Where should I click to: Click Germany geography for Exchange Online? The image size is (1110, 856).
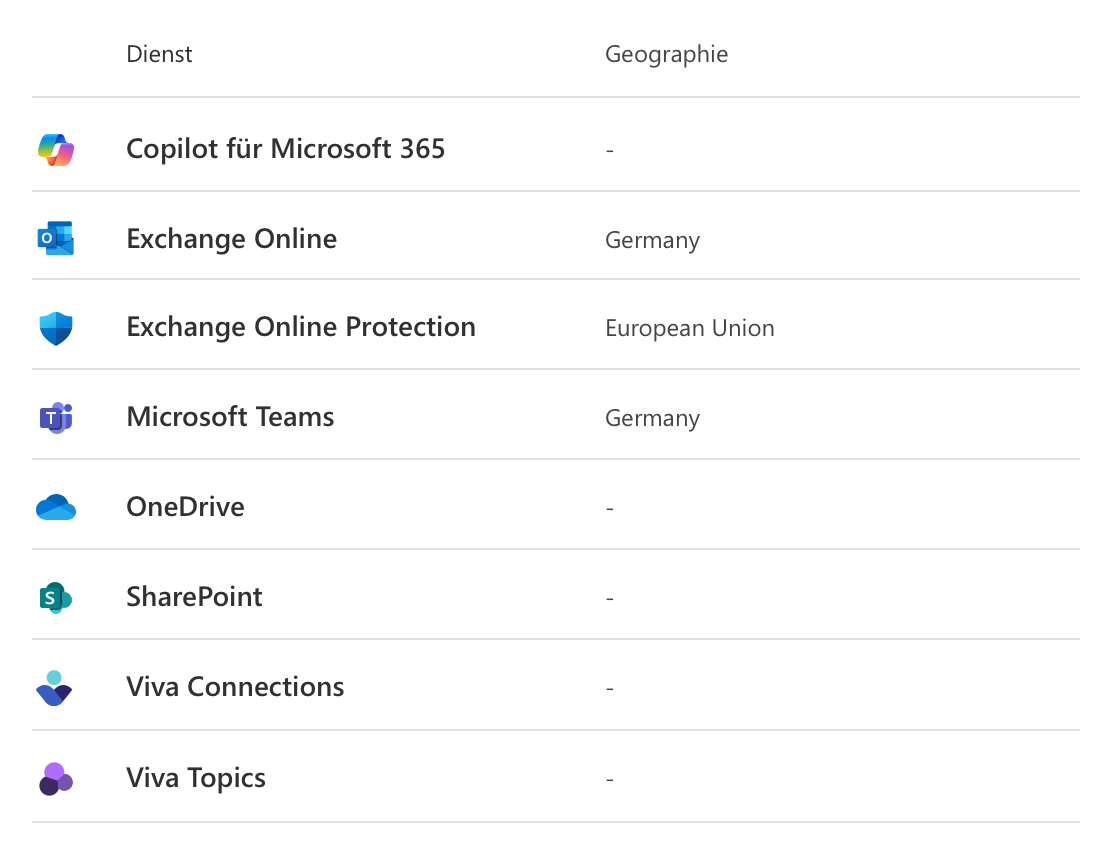tap(652, 240)
